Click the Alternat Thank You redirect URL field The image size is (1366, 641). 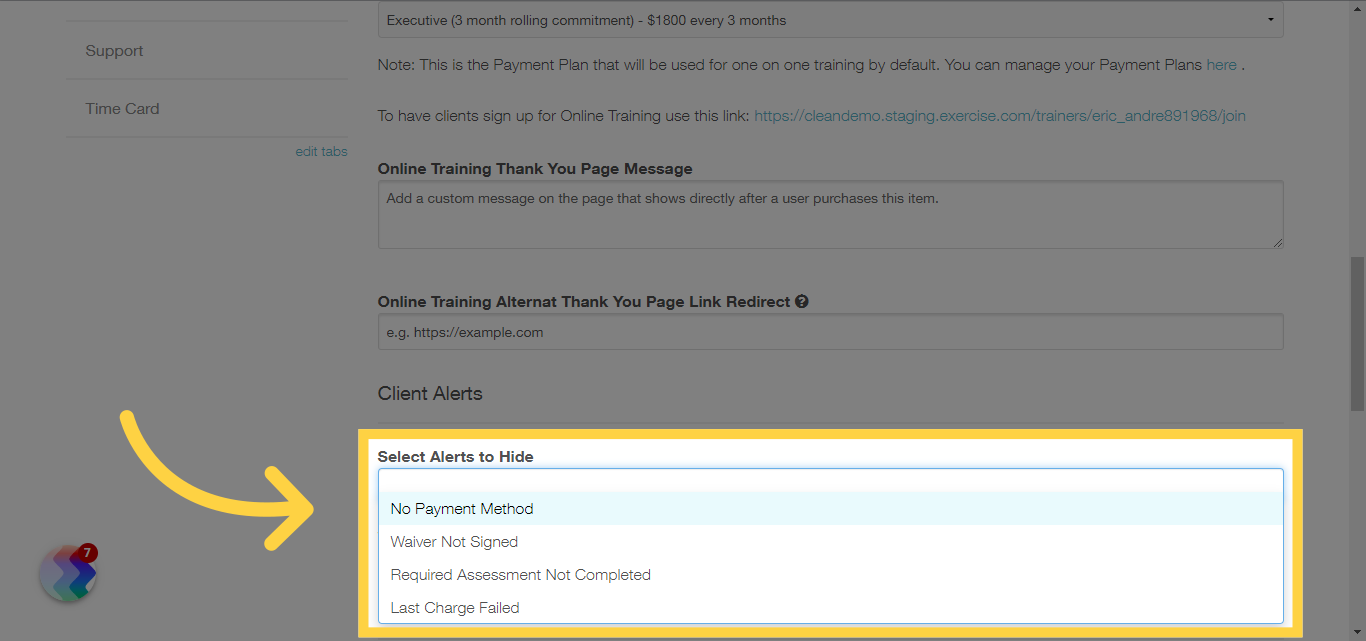[830, 331]
